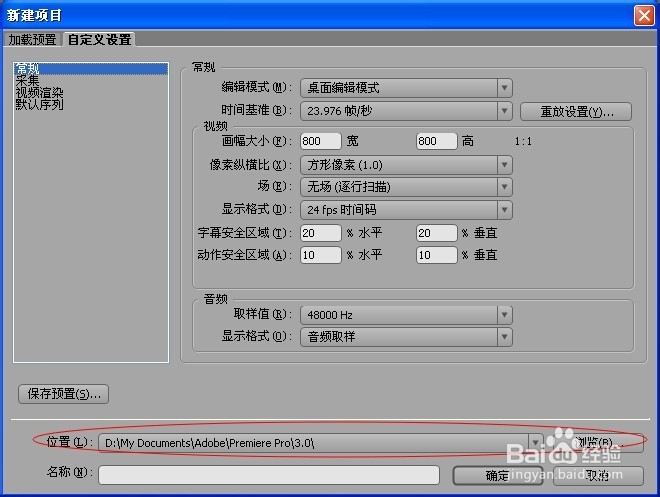Select the 自定义设置 tab
The height and width of the screenshot is (497, 660).
[x=99, y=40]
